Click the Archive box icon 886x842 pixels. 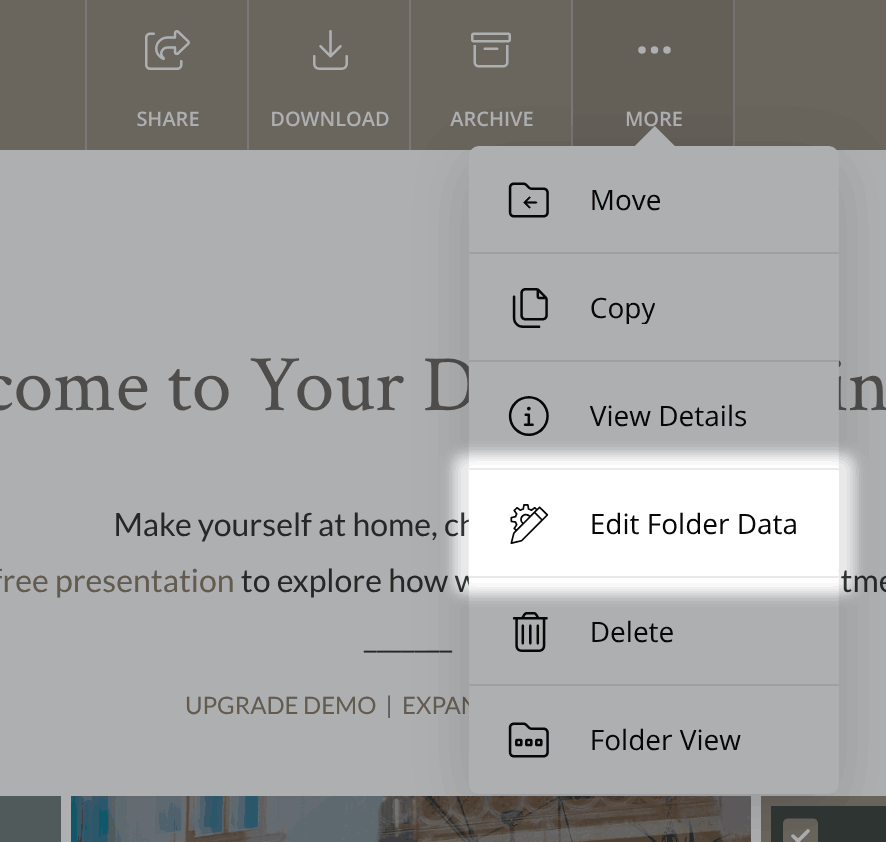click(x=491, y=50)
